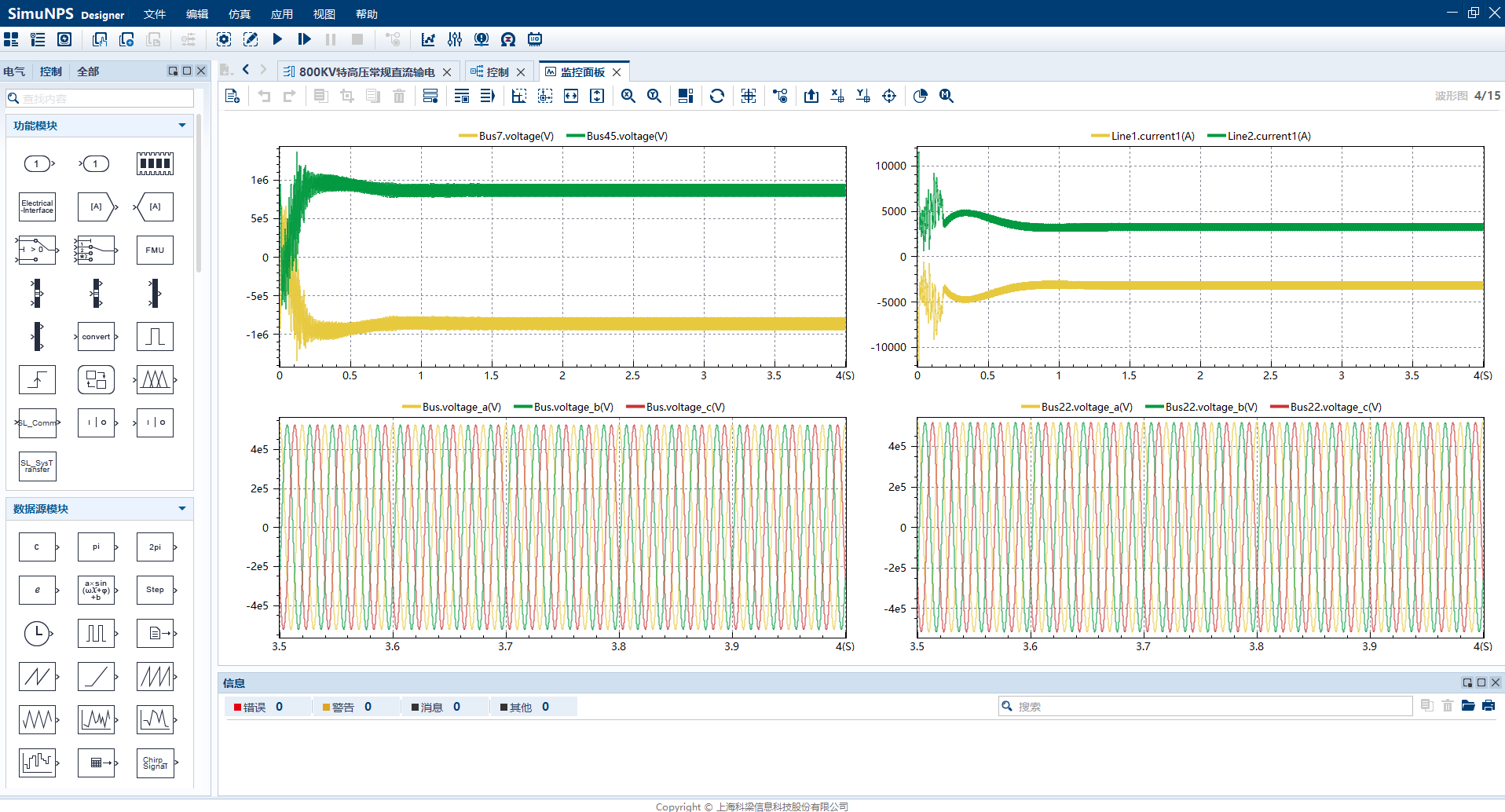This screenshot has height=812, width=1505.
Task: Close the 监控面板 tab
Action: 617,72
